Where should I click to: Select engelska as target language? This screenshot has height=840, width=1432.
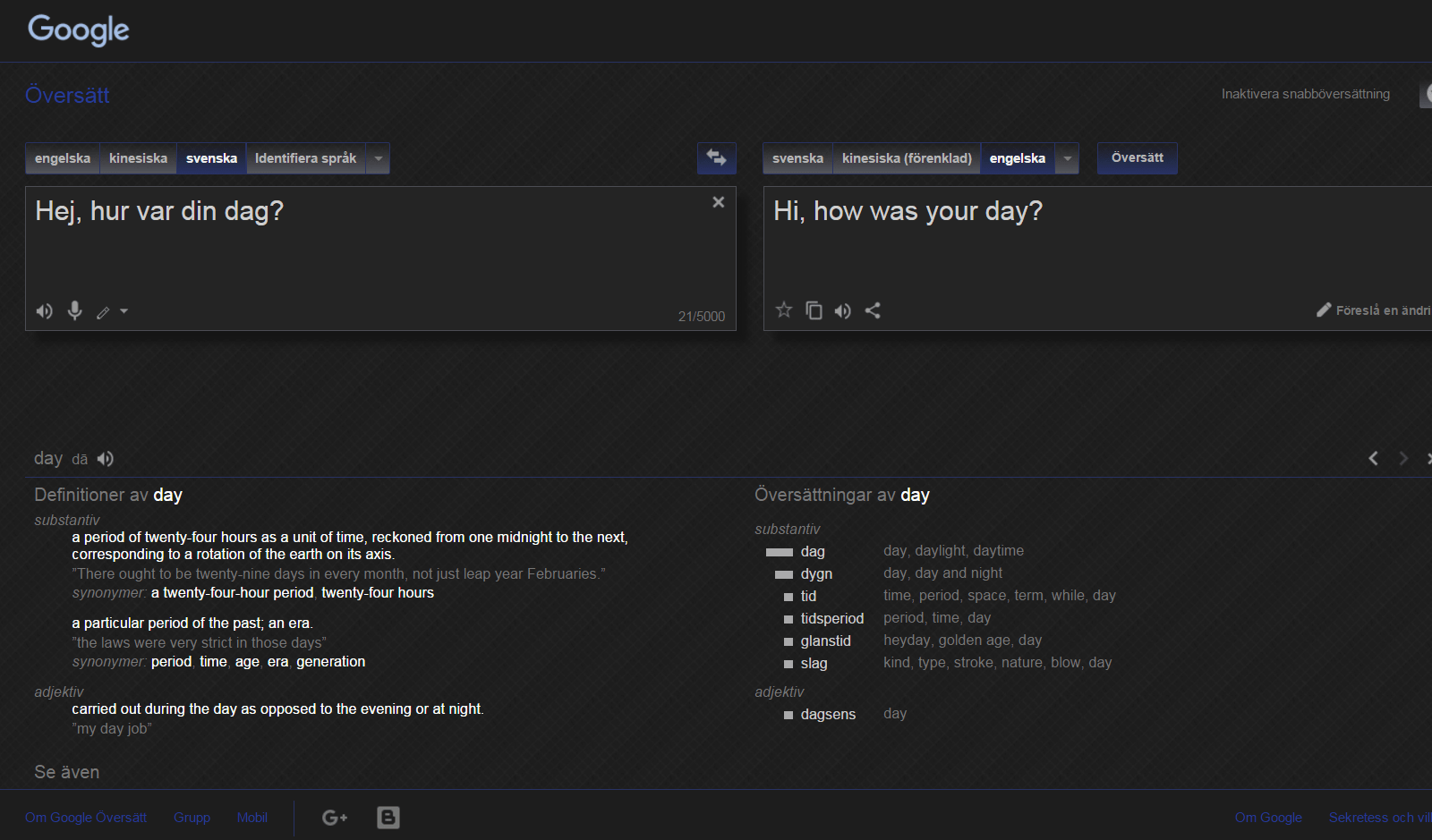[1017, 158]
